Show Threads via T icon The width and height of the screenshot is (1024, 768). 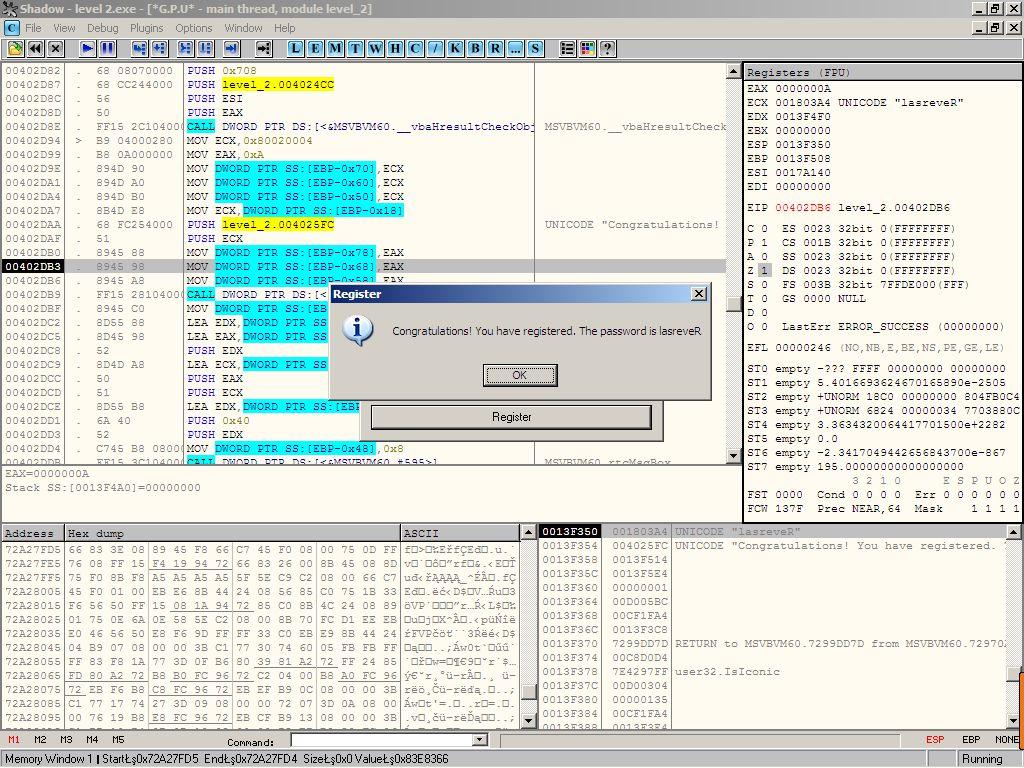pos(355,48)
